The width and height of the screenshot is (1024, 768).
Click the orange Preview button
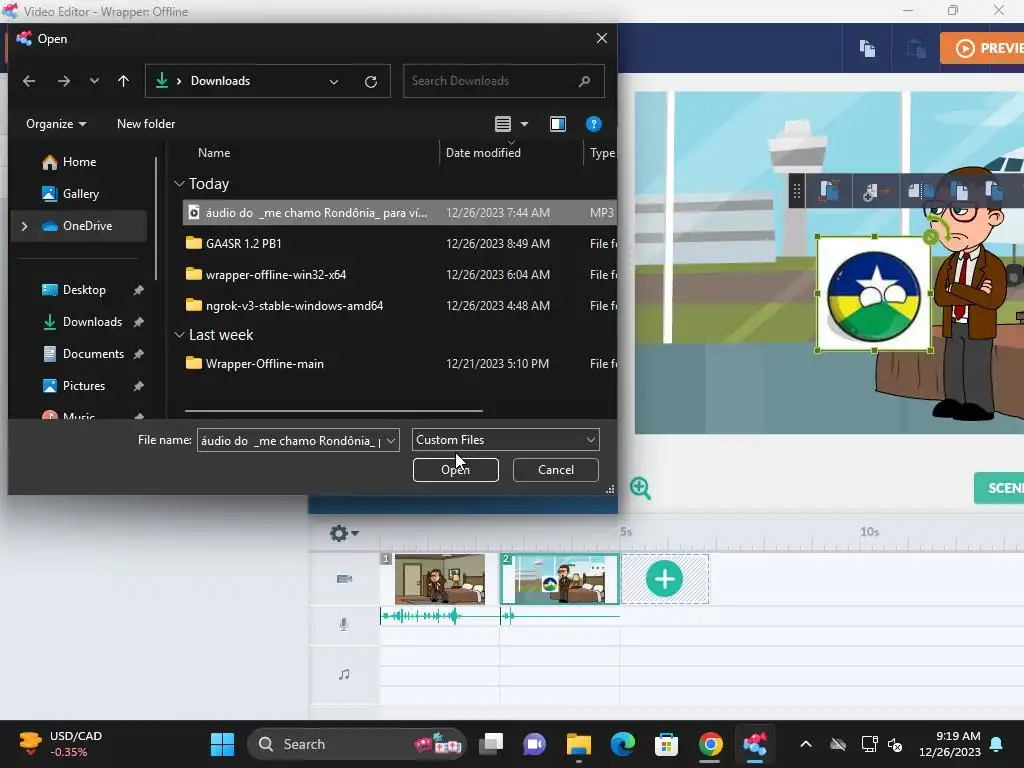coord(982,48)
